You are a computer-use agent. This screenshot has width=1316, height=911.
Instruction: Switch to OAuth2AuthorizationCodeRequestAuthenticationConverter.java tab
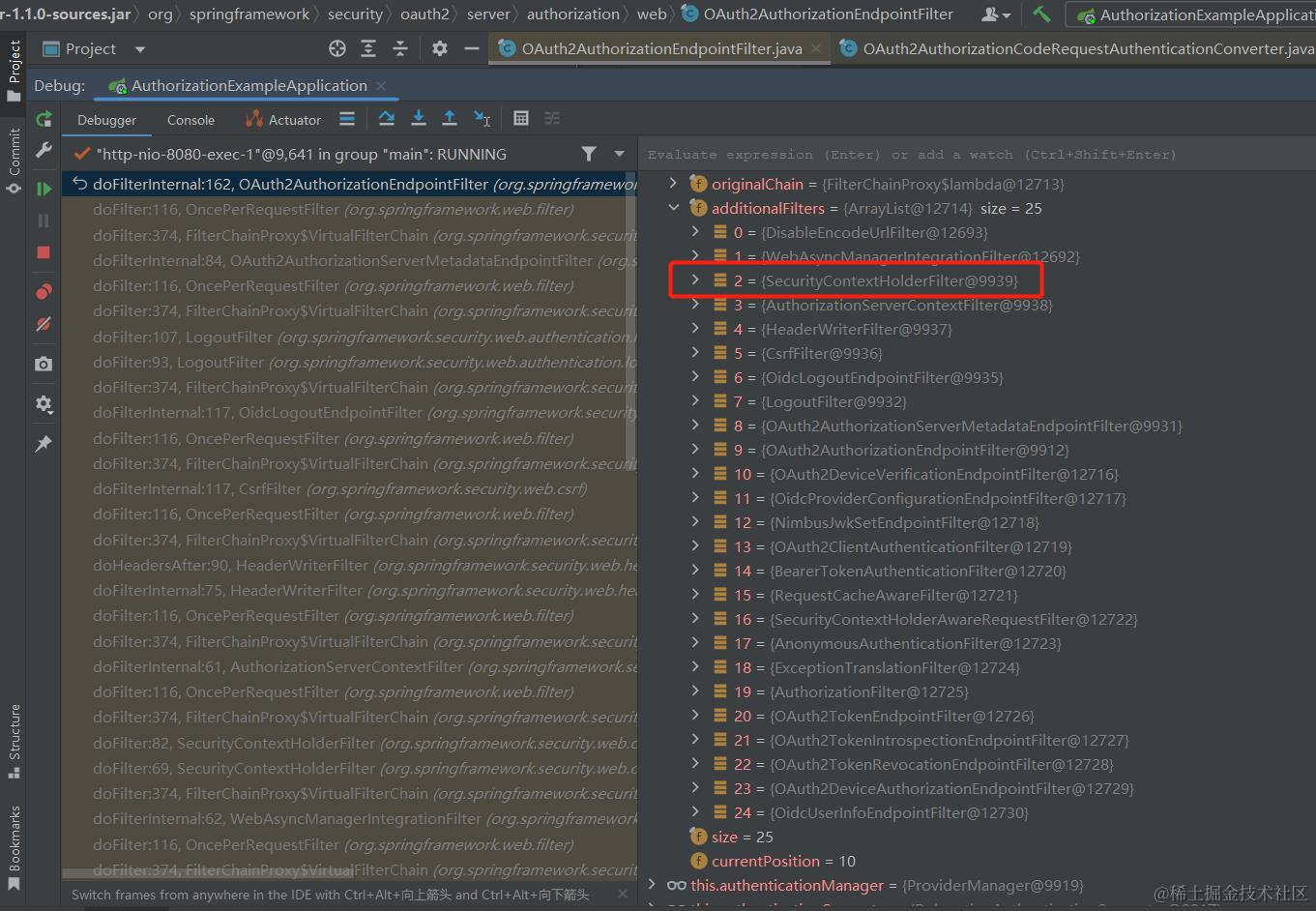[1073, 47]
